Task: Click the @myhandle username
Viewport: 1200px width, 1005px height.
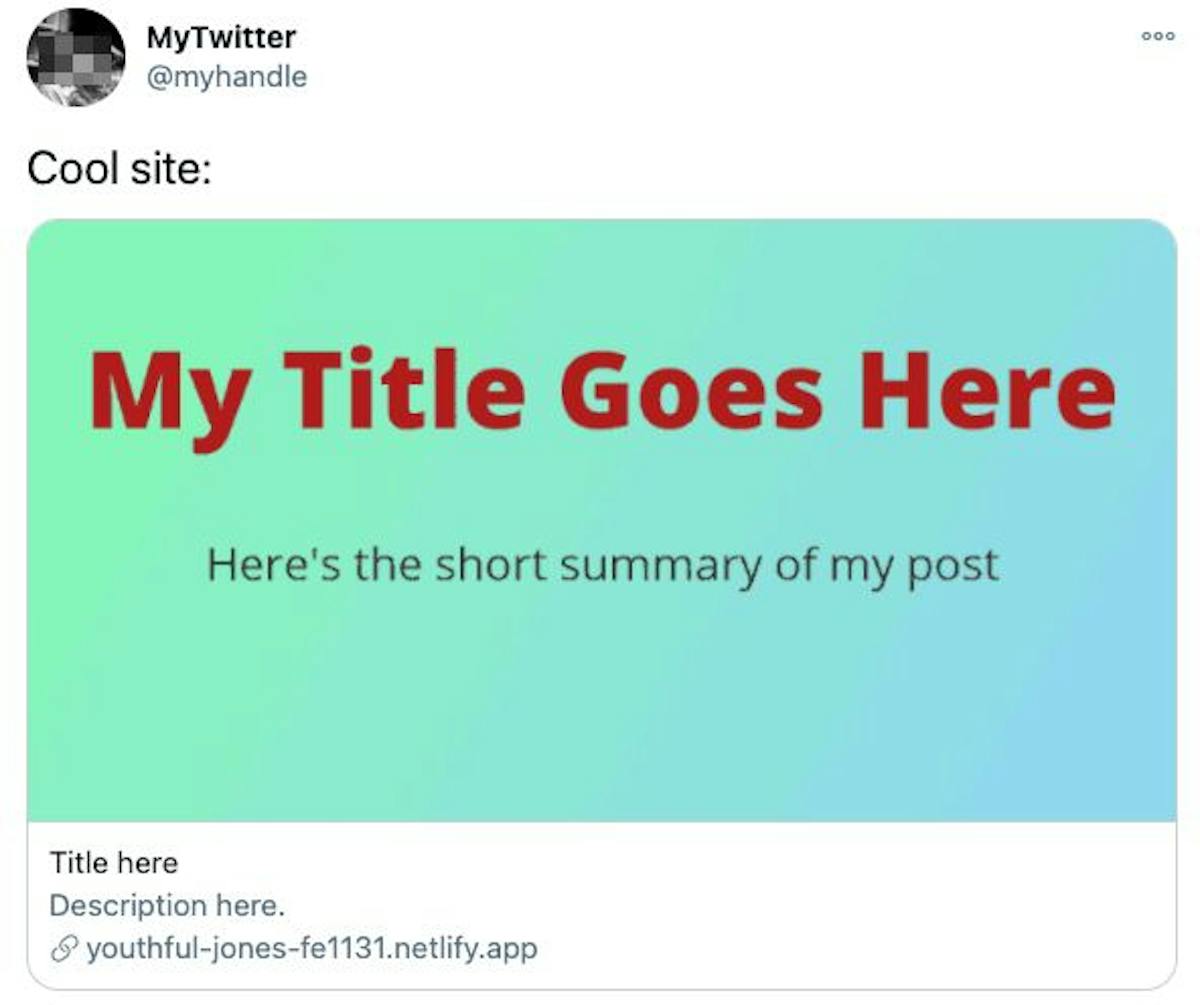Action: [x=228, y=75]
